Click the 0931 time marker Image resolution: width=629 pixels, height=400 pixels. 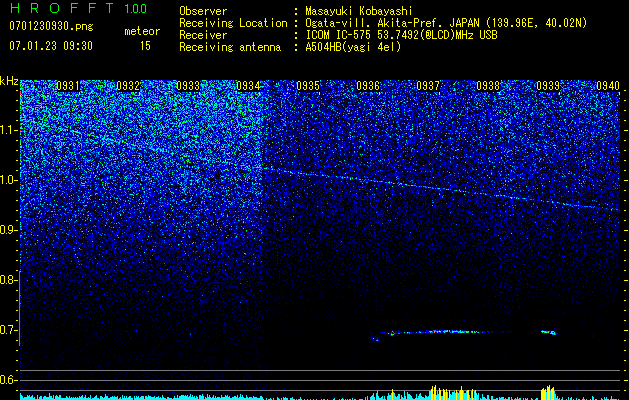pyautogui.click(x=67, y=86)
